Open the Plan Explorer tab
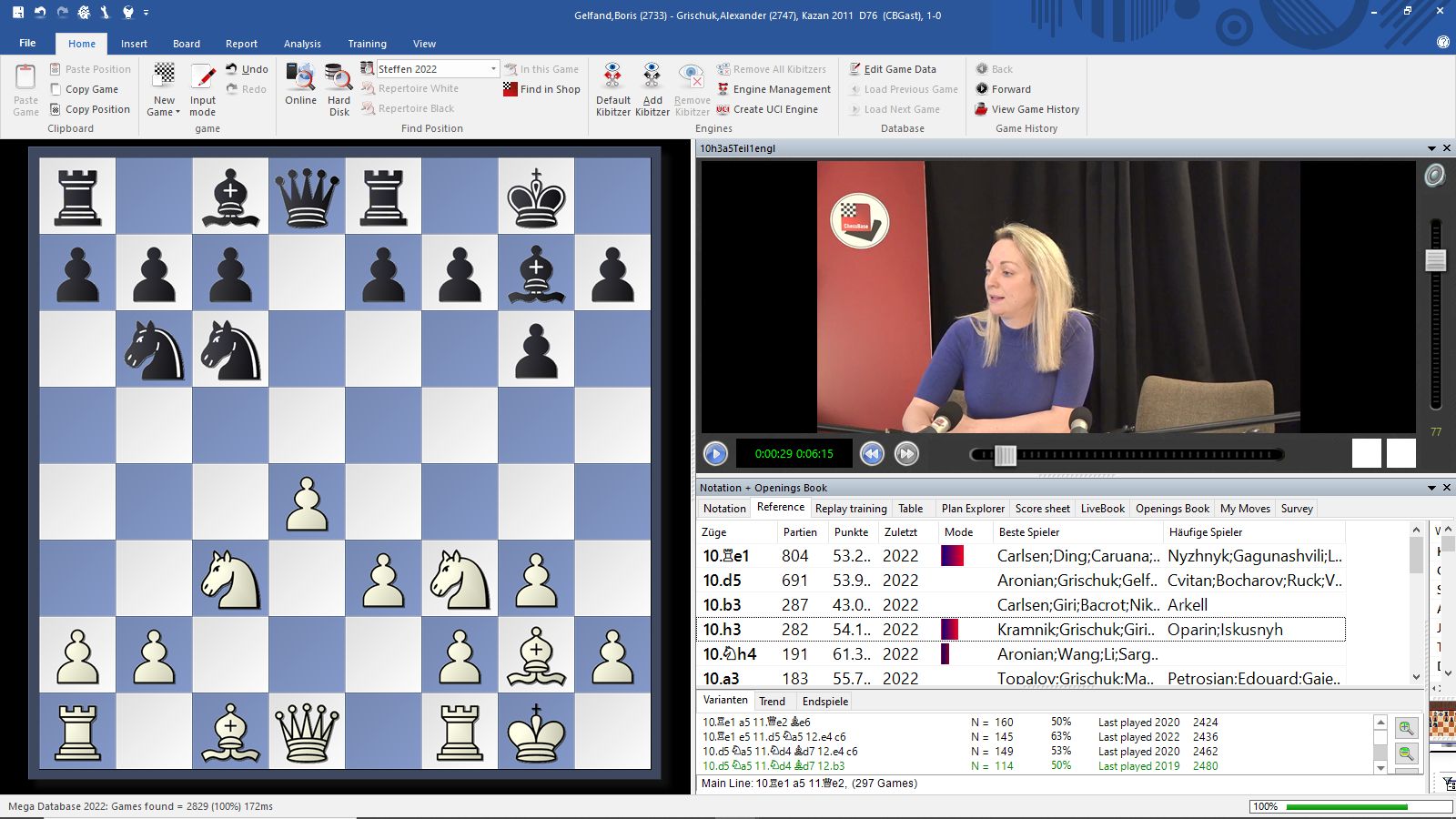Screen dimensions: 1456x819 (x=972, y=509)
